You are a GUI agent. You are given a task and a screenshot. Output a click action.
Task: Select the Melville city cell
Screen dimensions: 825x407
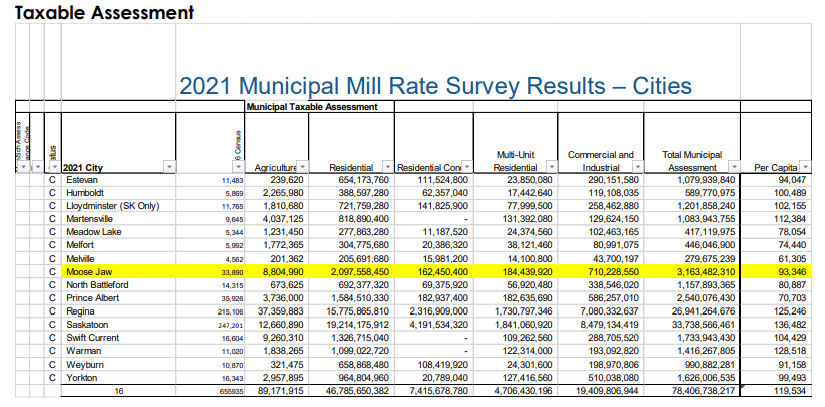point(118,259)
